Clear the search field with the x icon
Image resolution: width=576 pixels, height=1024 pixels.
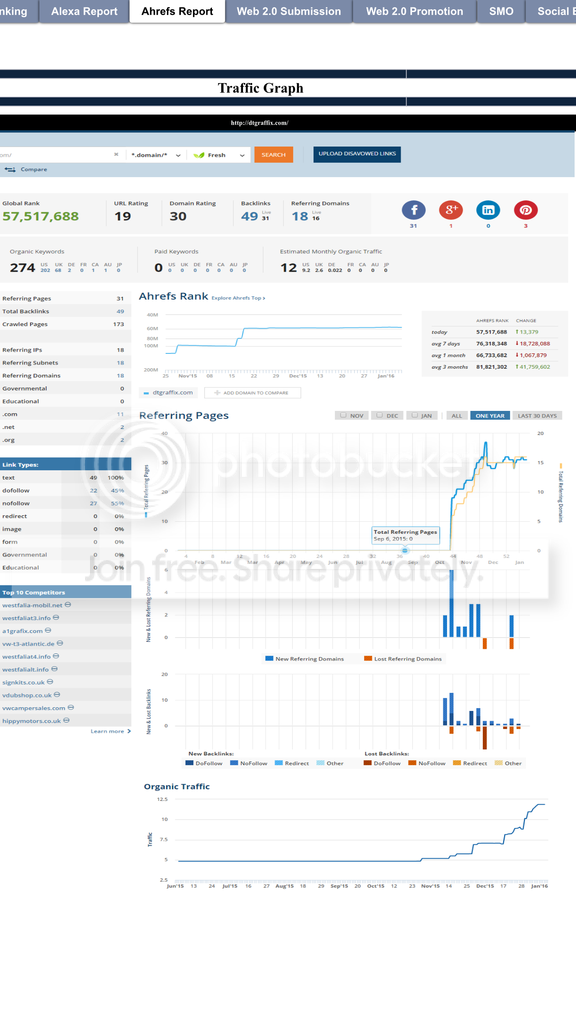click(x=116, y=155)
